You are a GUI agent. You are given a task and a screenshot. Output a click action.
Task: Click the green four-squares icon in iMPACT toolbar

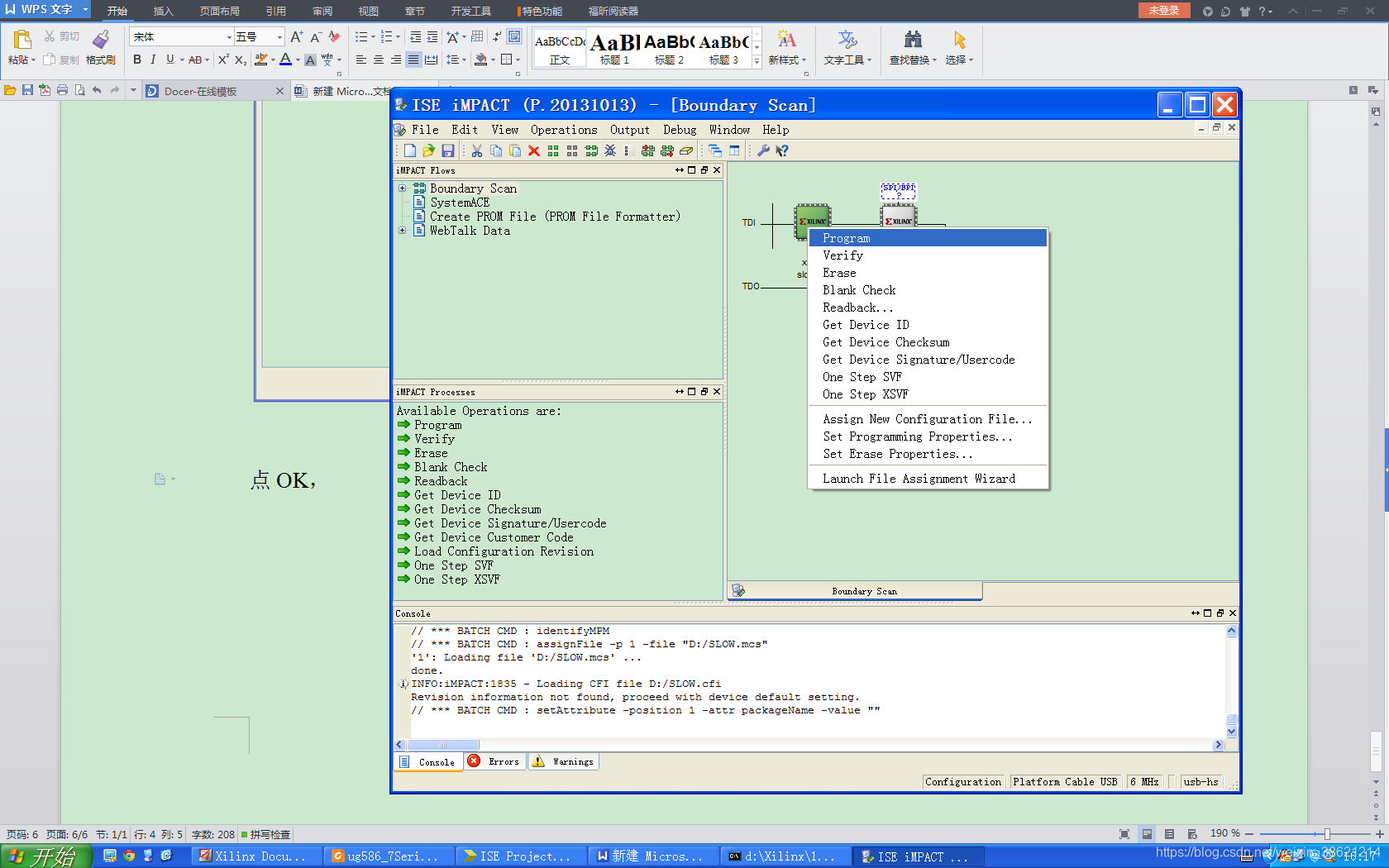pos(553,150)
